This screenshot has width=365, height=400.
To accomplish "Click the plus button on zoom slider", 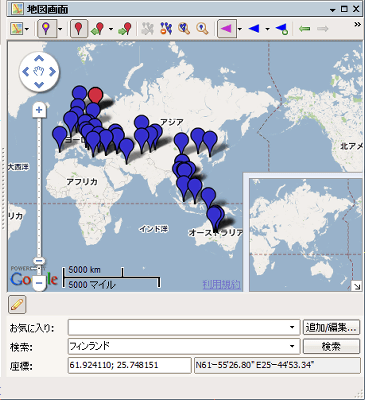I will click(39, 110).
